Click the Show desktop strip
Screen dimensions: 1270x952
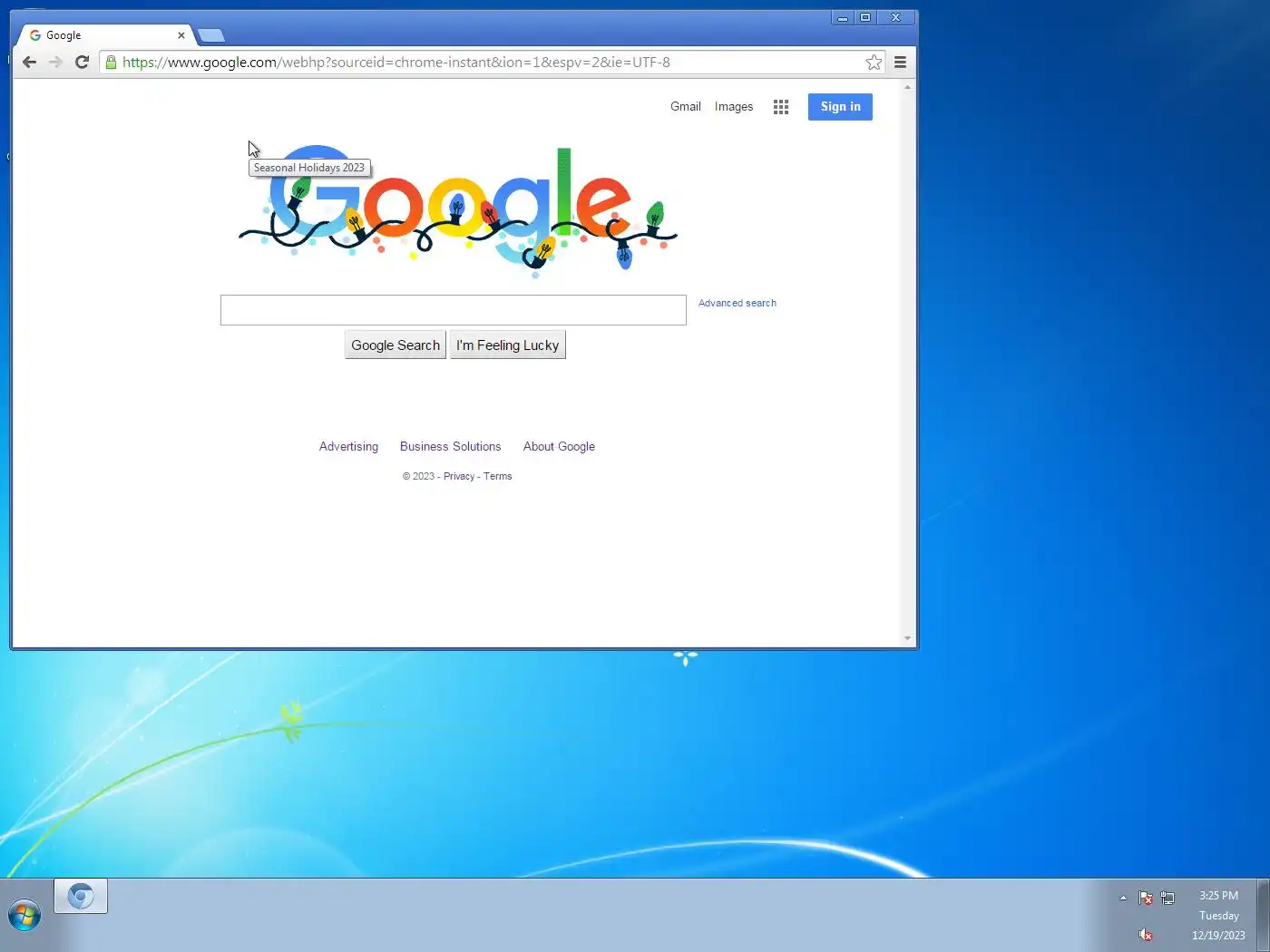pos(1263,915)
